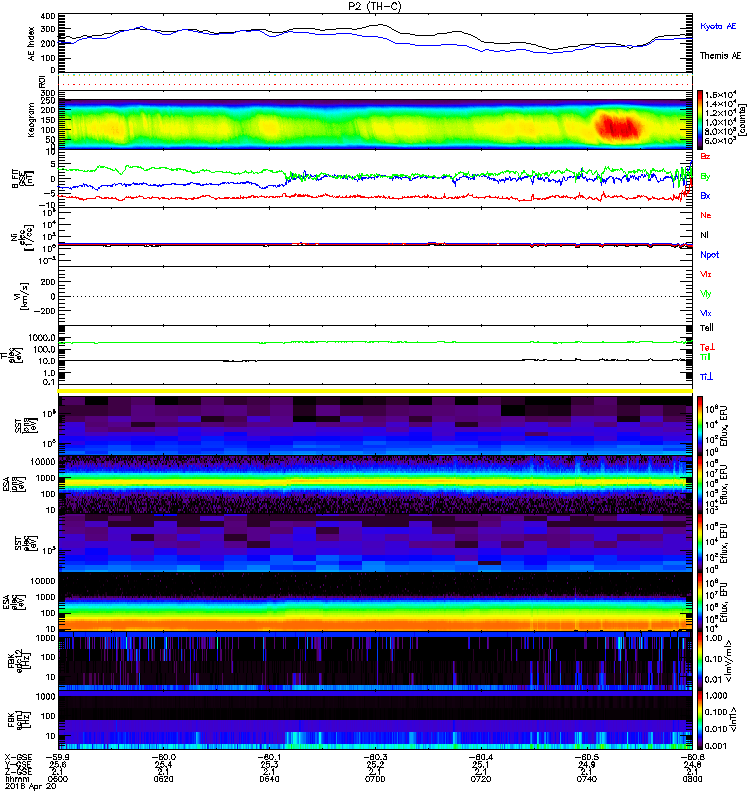The width and height of the screenshot is (750, 800).
Task: Click the X-GSE value -60.1
Action: pyautogui.click(x=269, y=757)
